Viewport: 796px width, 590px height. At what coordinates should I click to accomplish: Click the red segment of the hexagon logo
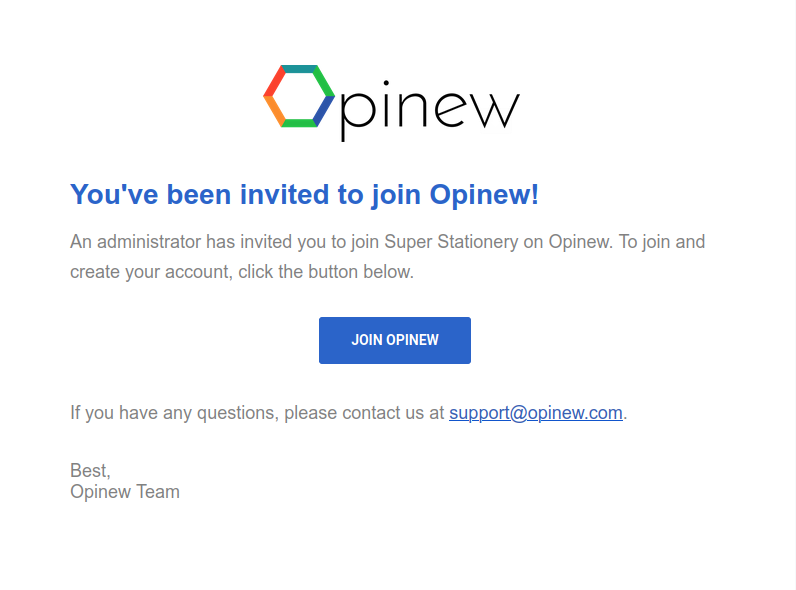[272, 81]
